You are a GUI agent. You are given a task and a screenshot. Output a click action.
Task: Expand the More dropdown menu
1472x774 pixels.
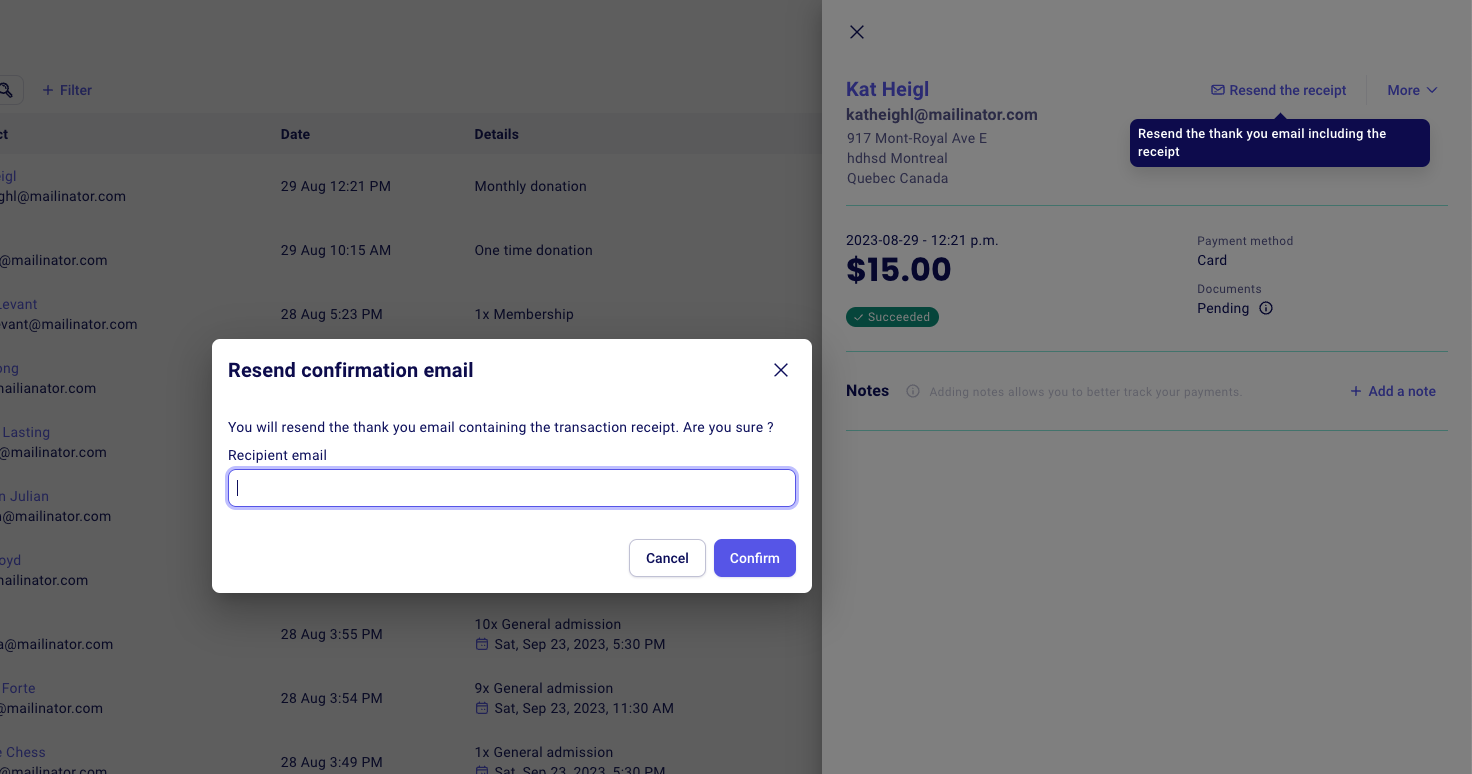coord(1412,90)
